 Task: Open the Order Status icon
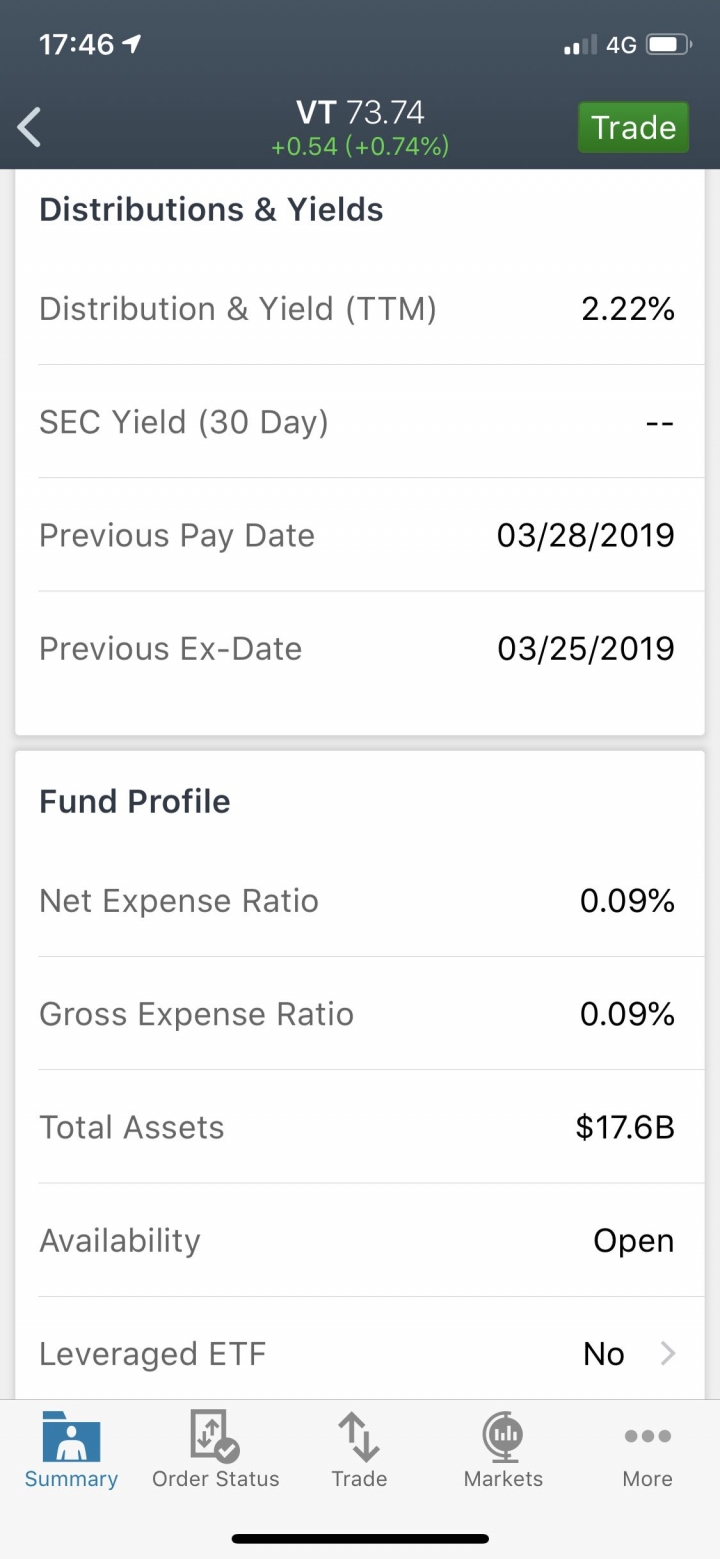point(215,1436)
